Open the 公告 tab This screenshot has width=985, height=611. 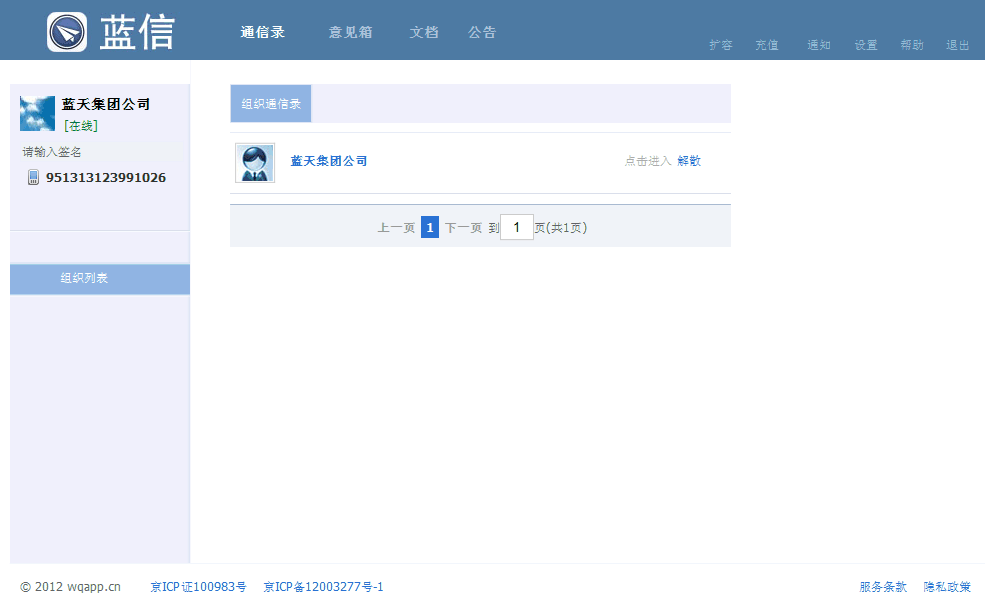click(x=481, y=31)
